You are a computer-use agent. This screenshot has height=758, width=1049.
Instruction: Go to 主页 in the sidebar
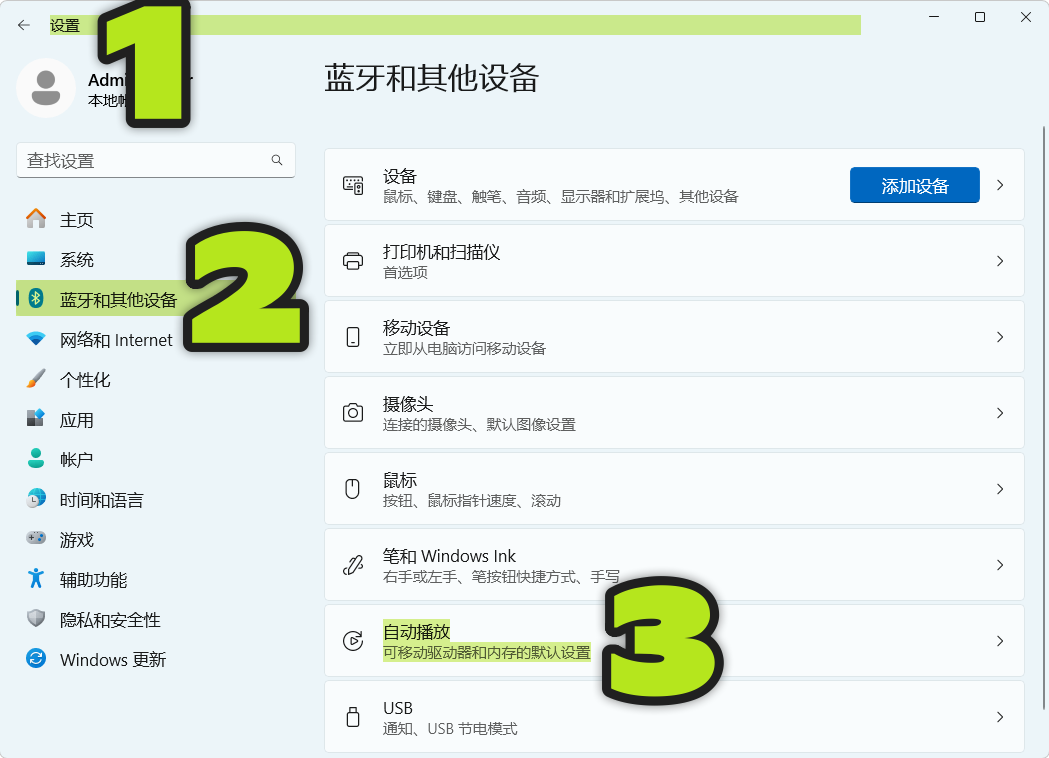(x=155, y=219)
